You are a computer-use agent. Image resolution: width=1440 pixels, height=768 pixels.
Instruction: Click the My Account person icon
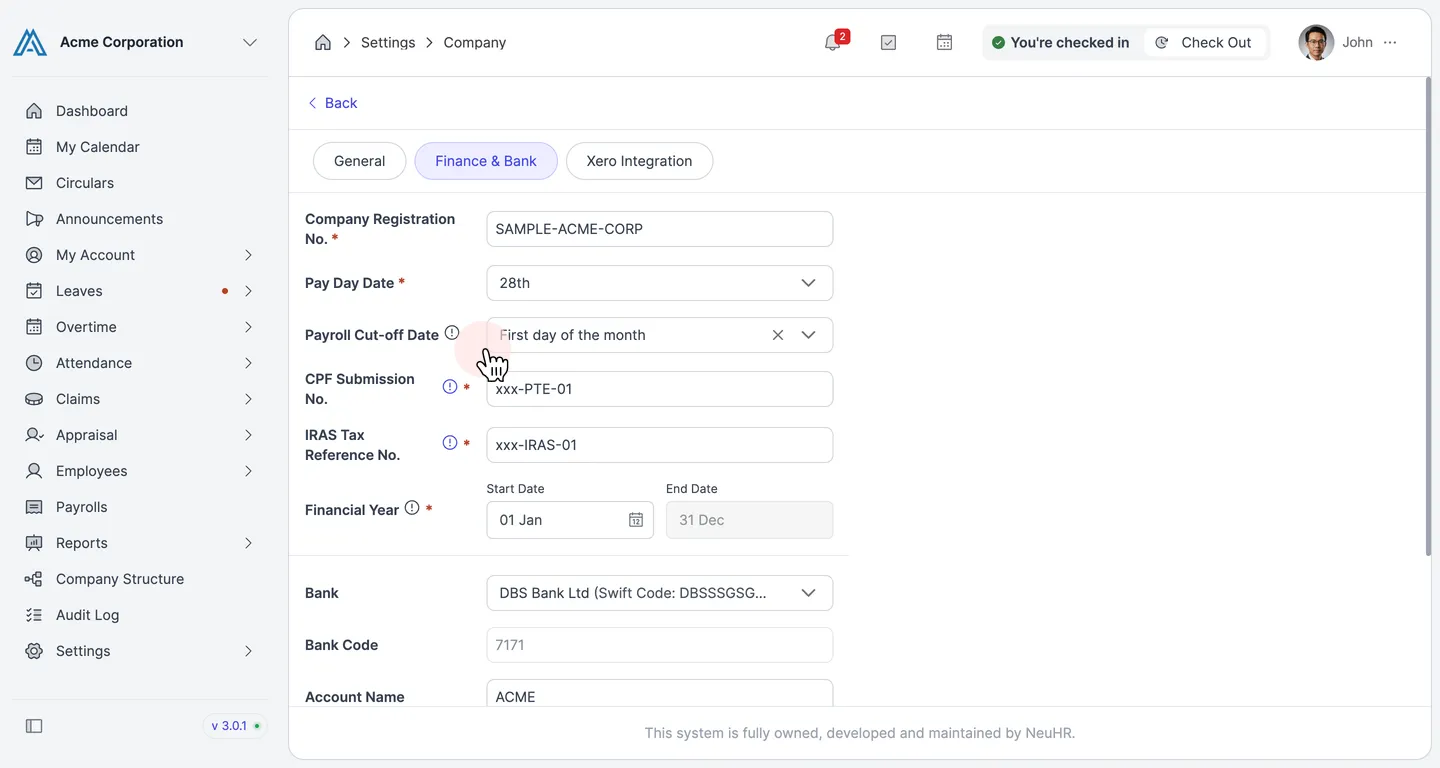(34, 255)
